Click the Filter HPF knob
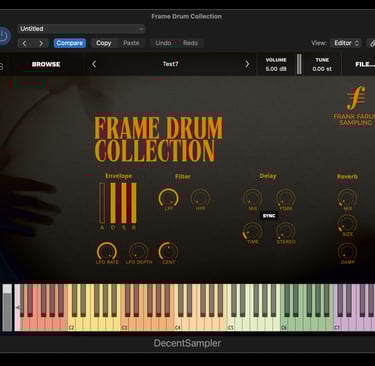375x366 pixels. tap(200, 198)
